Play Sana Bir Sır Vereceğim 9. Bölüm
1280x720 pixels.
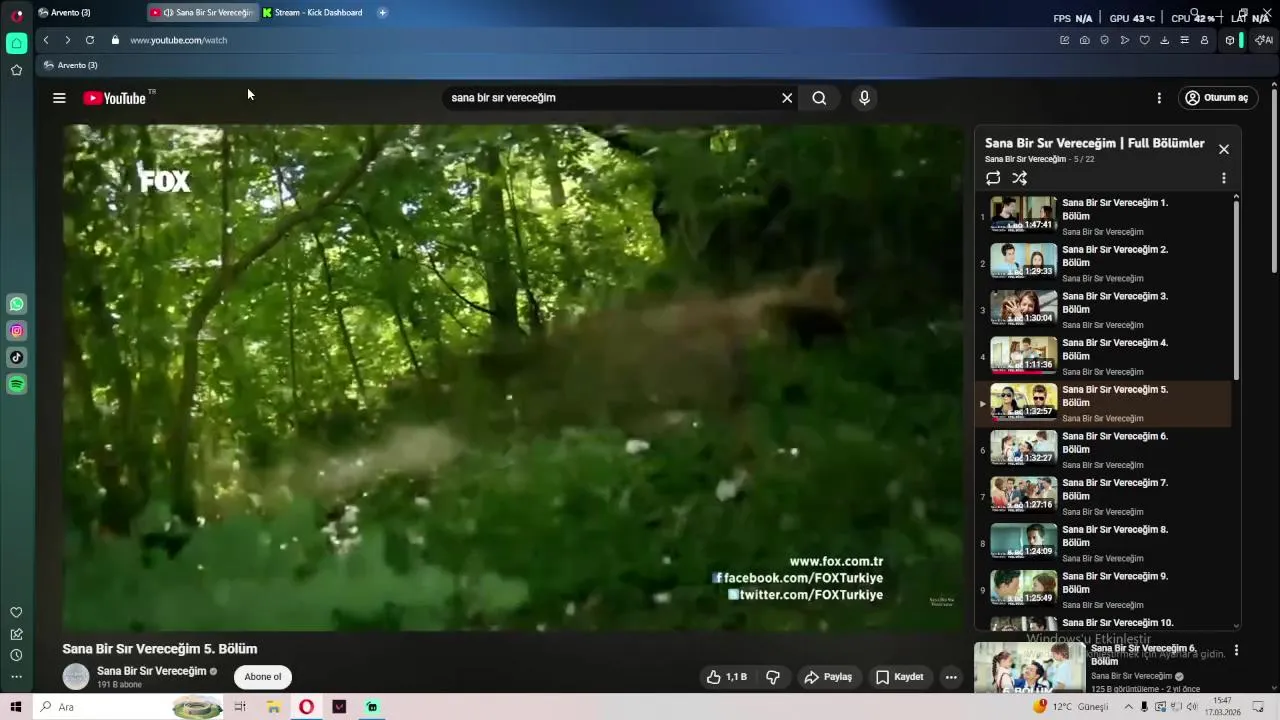point(1103,590)
